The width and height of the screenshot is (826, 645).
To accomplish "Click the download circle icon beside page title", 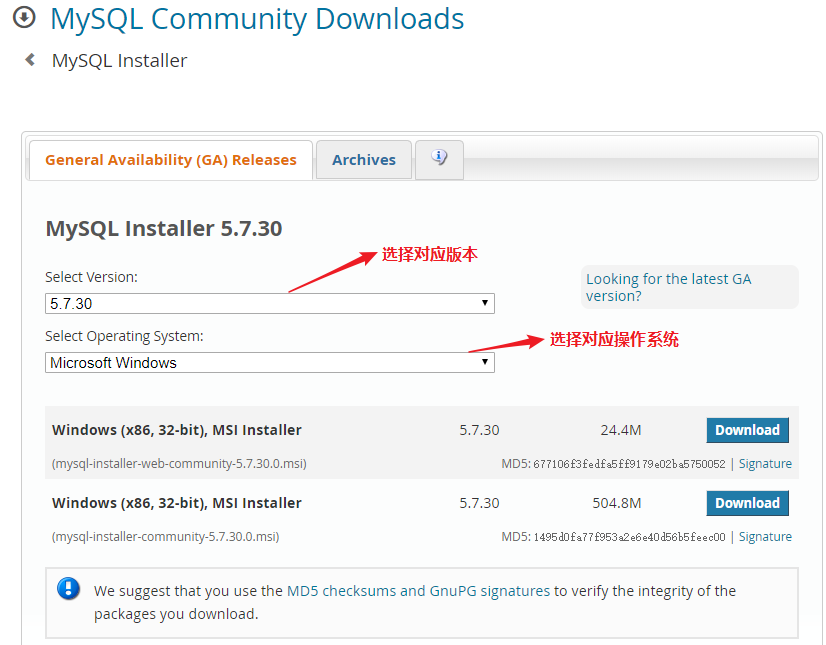I will (x=24, y=17).
